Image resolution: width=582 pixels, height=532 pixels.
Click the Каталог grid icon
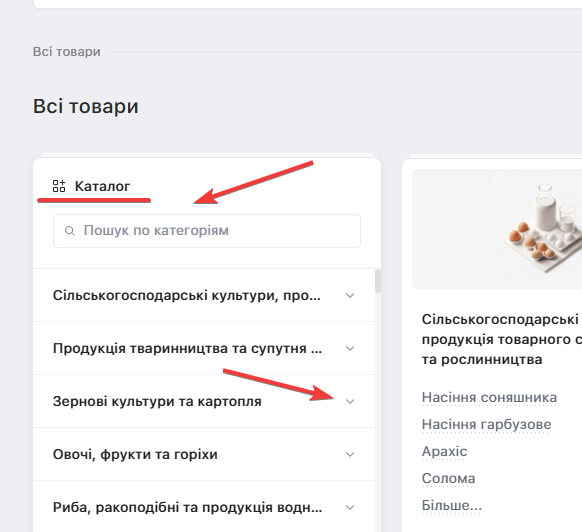pos(59,186)
